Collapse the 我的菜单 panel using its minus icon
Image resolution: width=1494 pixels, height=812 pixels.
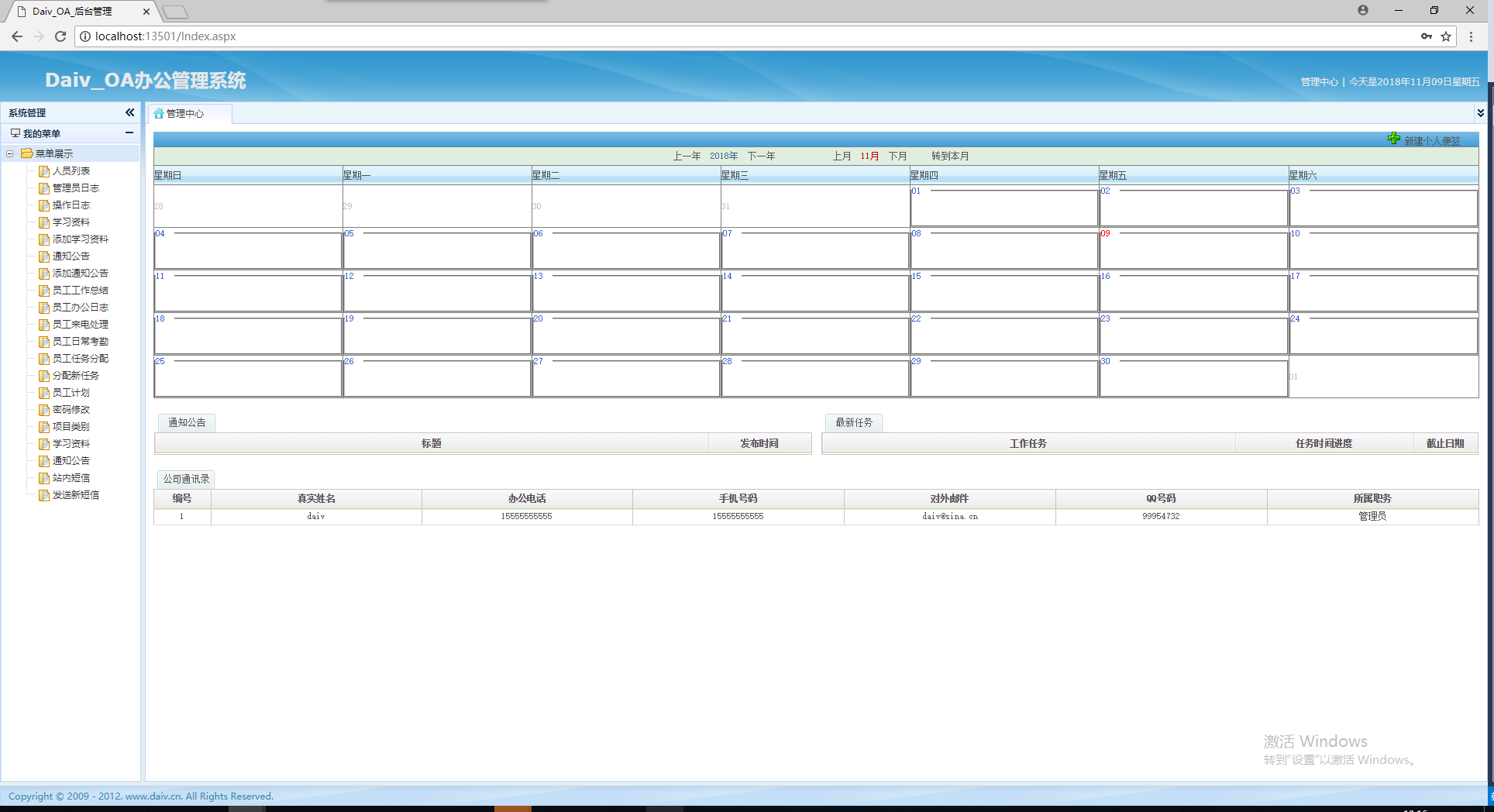coord(129,132)
